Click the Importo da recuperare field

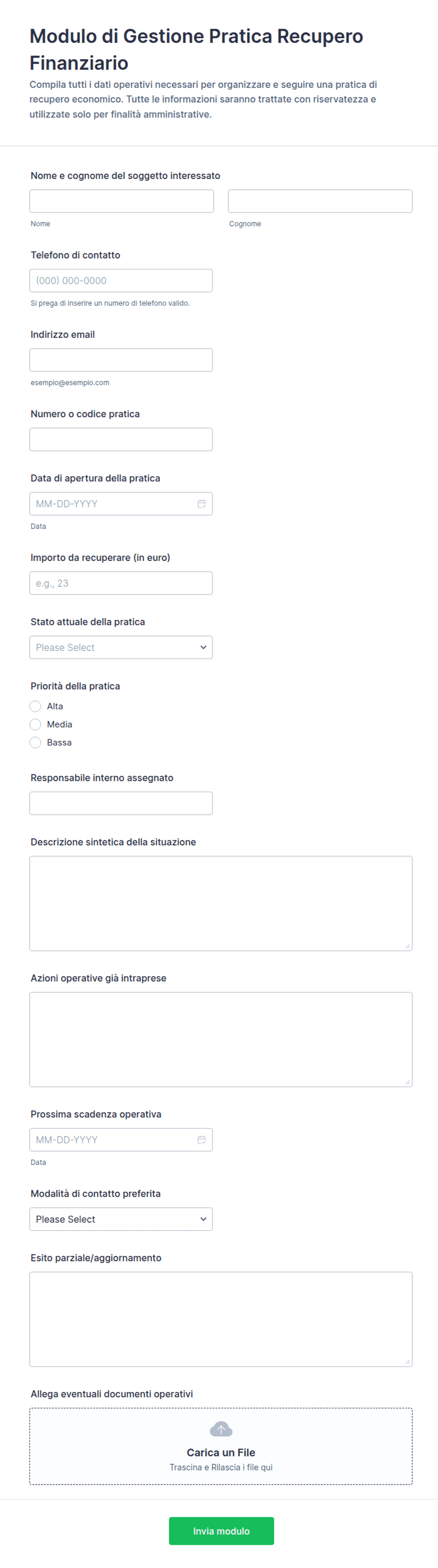(121, 583)
